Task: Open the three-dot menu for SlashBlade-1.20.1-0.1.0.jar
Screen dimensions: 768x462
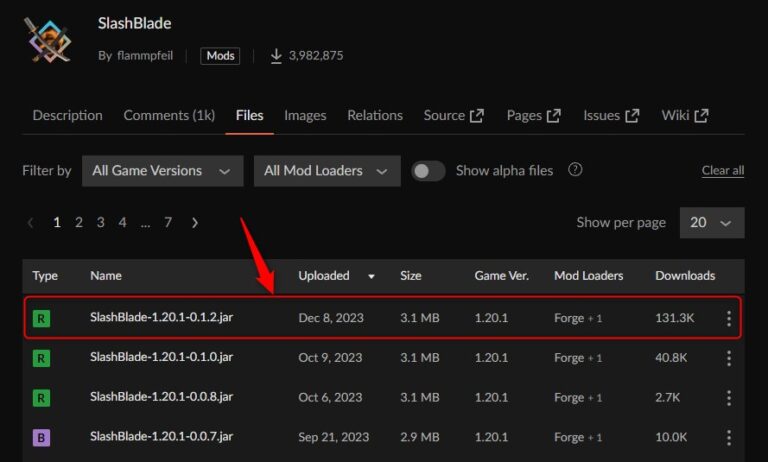Action: click(x=728, y=357)
